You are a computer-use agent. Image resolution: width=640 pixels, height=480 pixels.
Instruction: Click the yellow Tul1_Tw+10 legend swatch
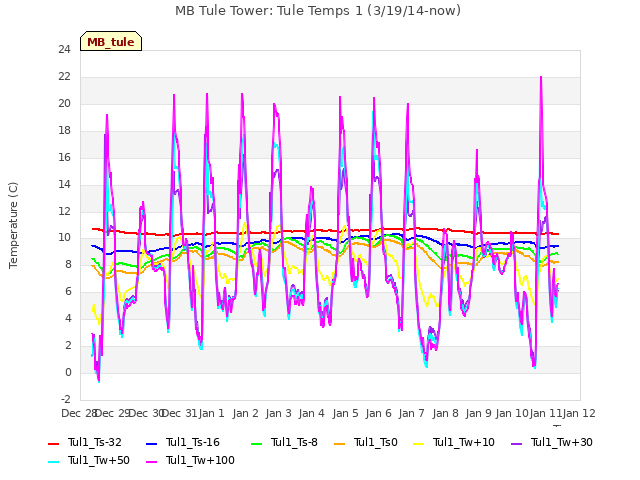click(419, 443)
